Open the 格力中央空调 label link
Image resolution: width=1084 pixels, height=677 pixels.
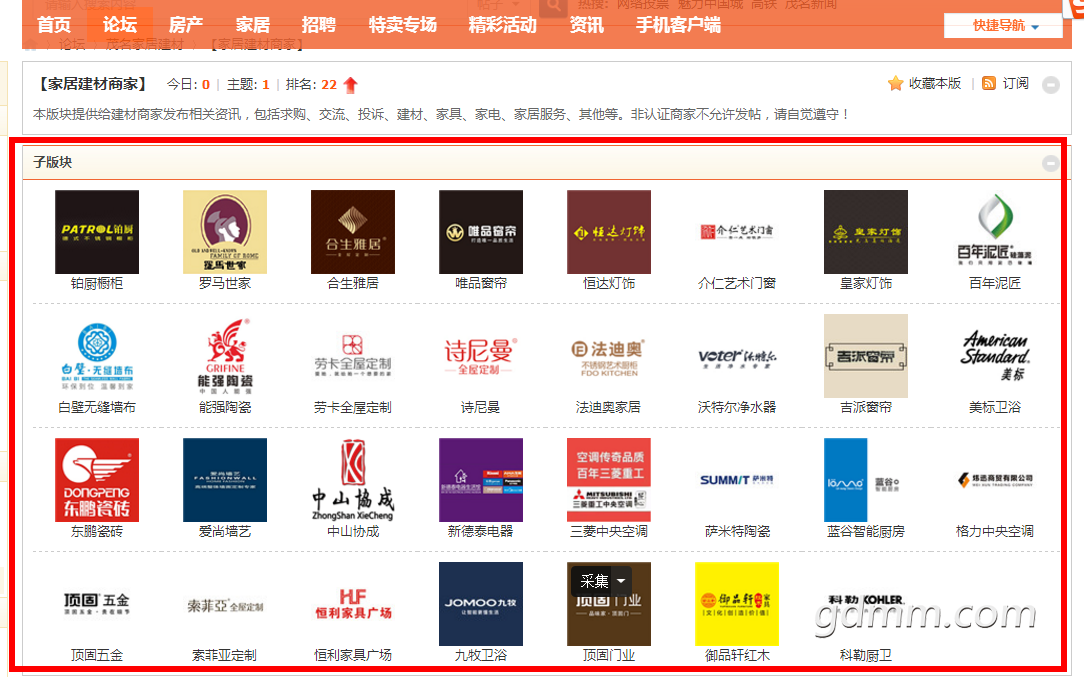click(x=994, y=531)
